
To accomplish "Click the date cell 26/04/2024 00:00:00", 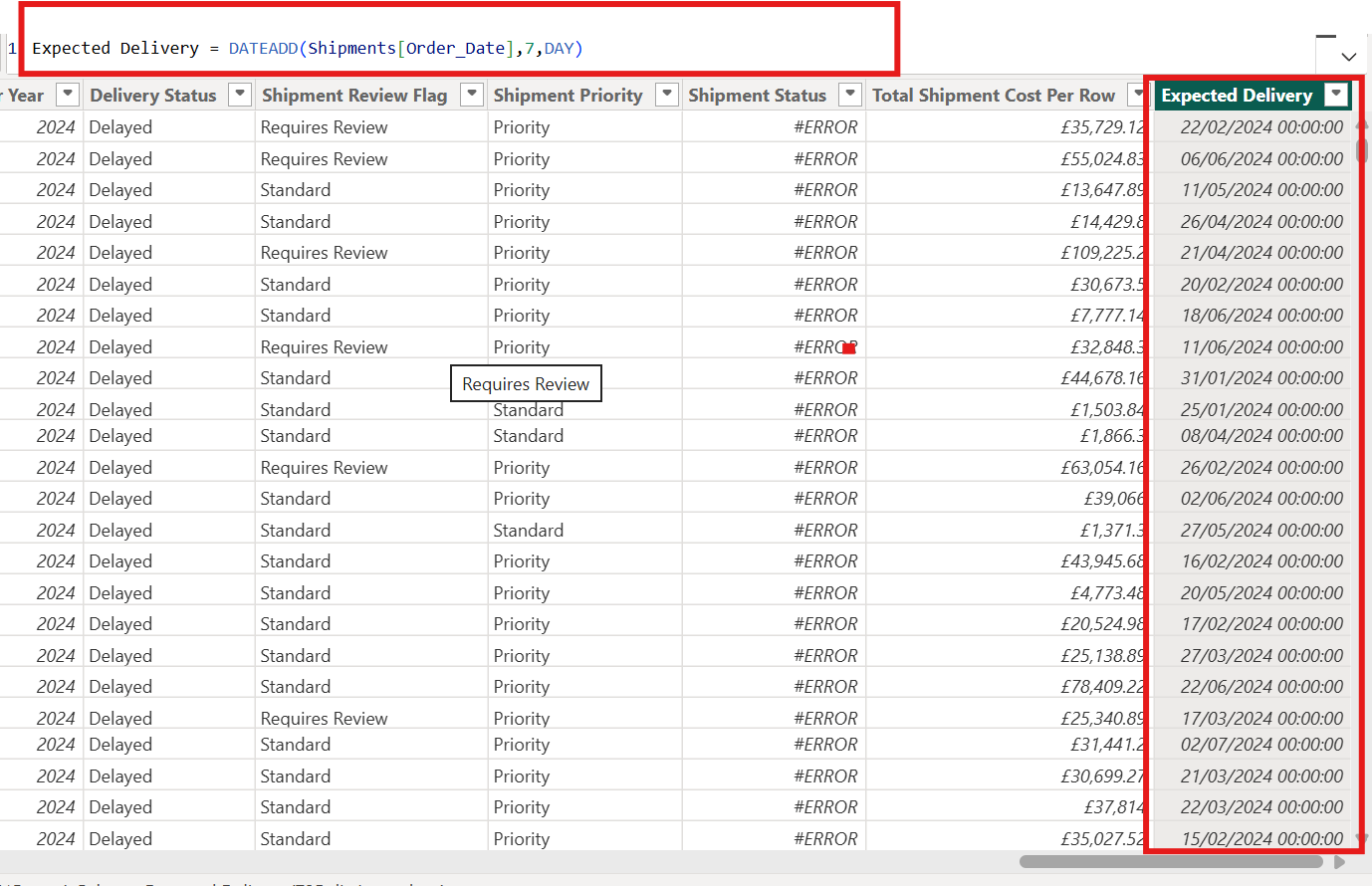I will tap(1261, 221).
